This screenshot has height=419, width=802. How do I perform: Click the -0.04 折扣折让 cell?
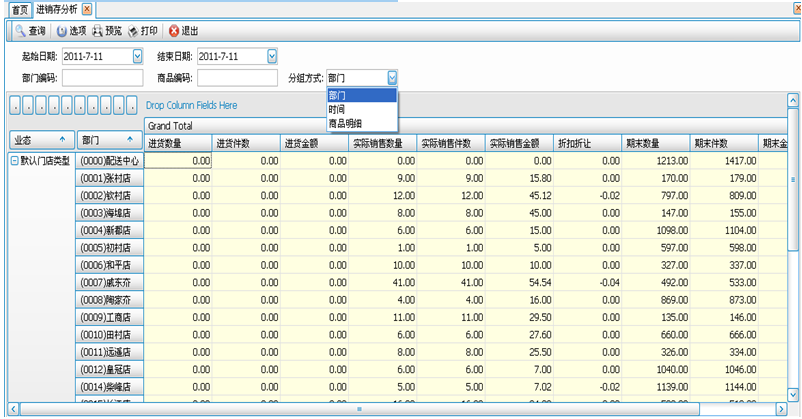point(588,283)
